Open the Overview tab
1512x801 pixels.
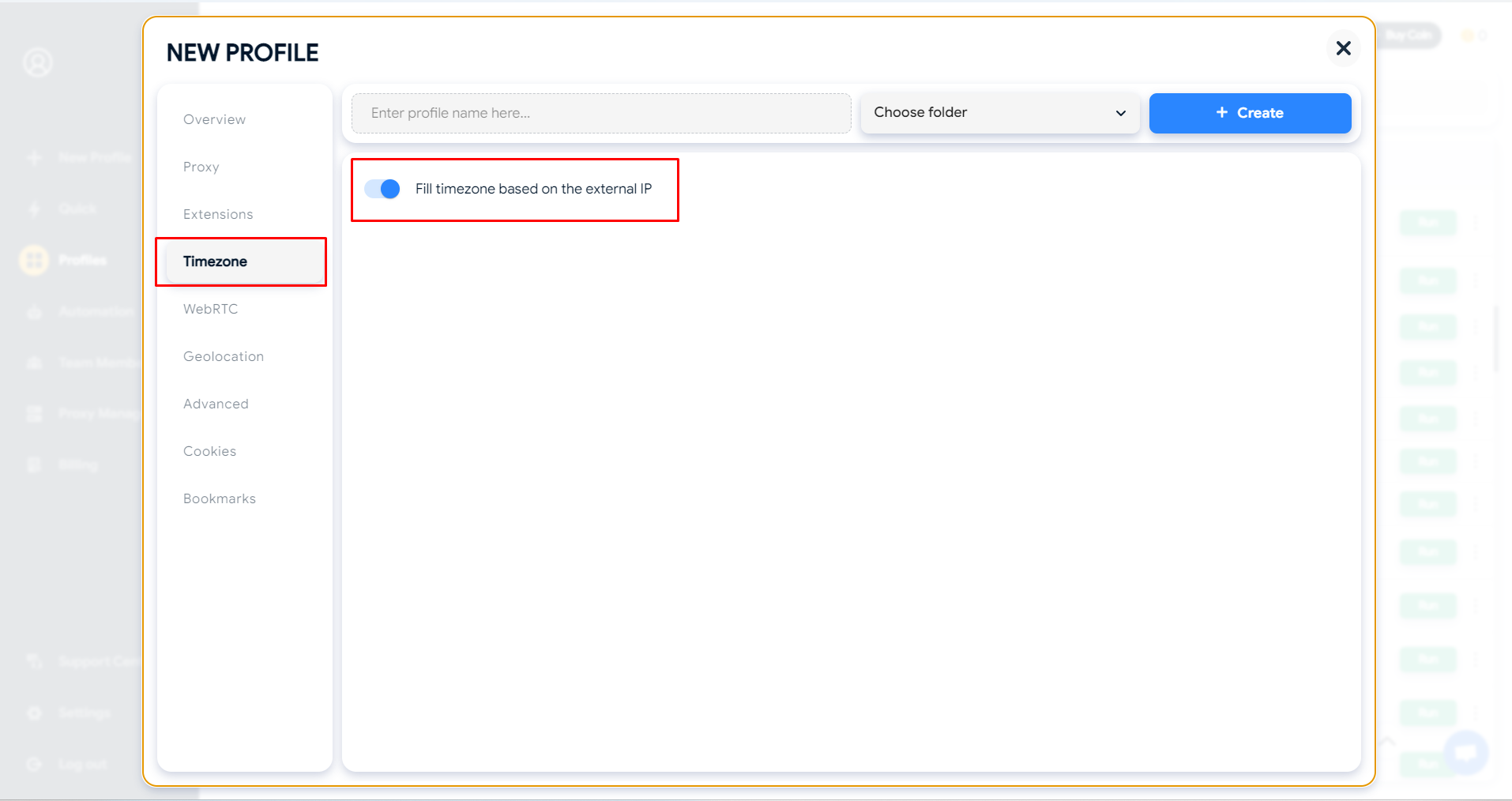click(x=214, y=119)
